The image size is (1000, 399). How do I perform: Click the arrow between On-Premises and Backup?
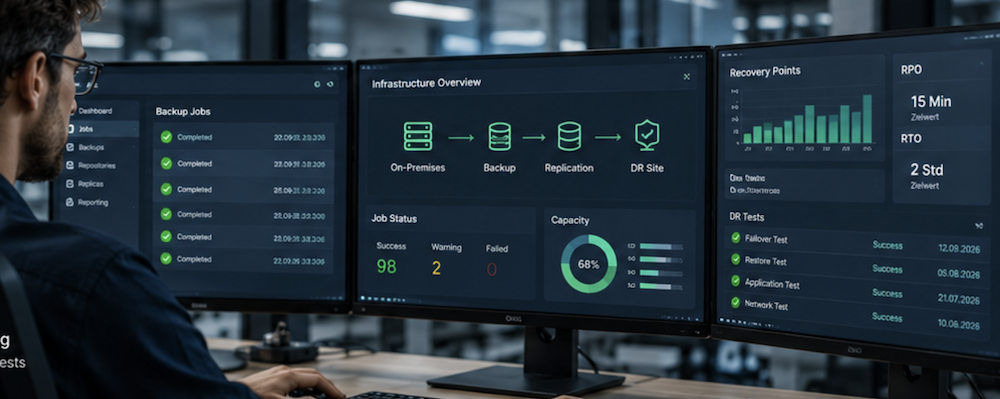pyautogui.click(x=460, y=137)
